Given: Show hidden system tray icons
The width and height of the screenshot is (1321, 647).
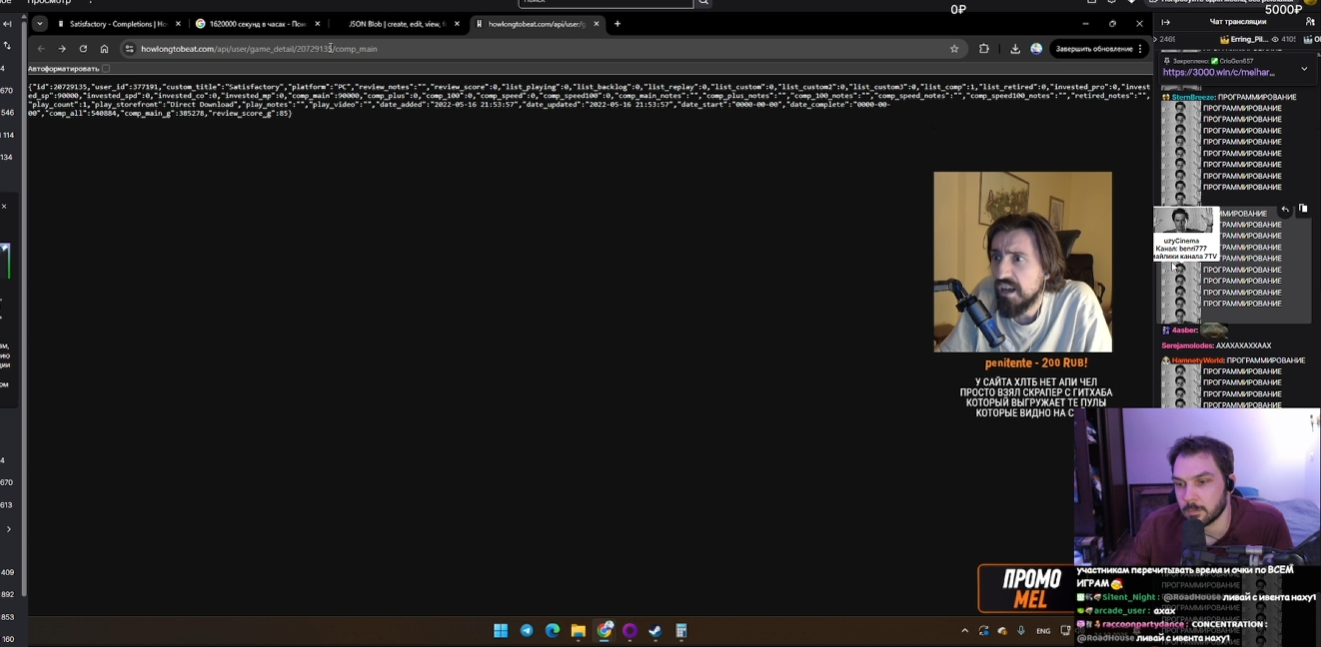Looking at the screenshot, I should click(x=965, y=631).
